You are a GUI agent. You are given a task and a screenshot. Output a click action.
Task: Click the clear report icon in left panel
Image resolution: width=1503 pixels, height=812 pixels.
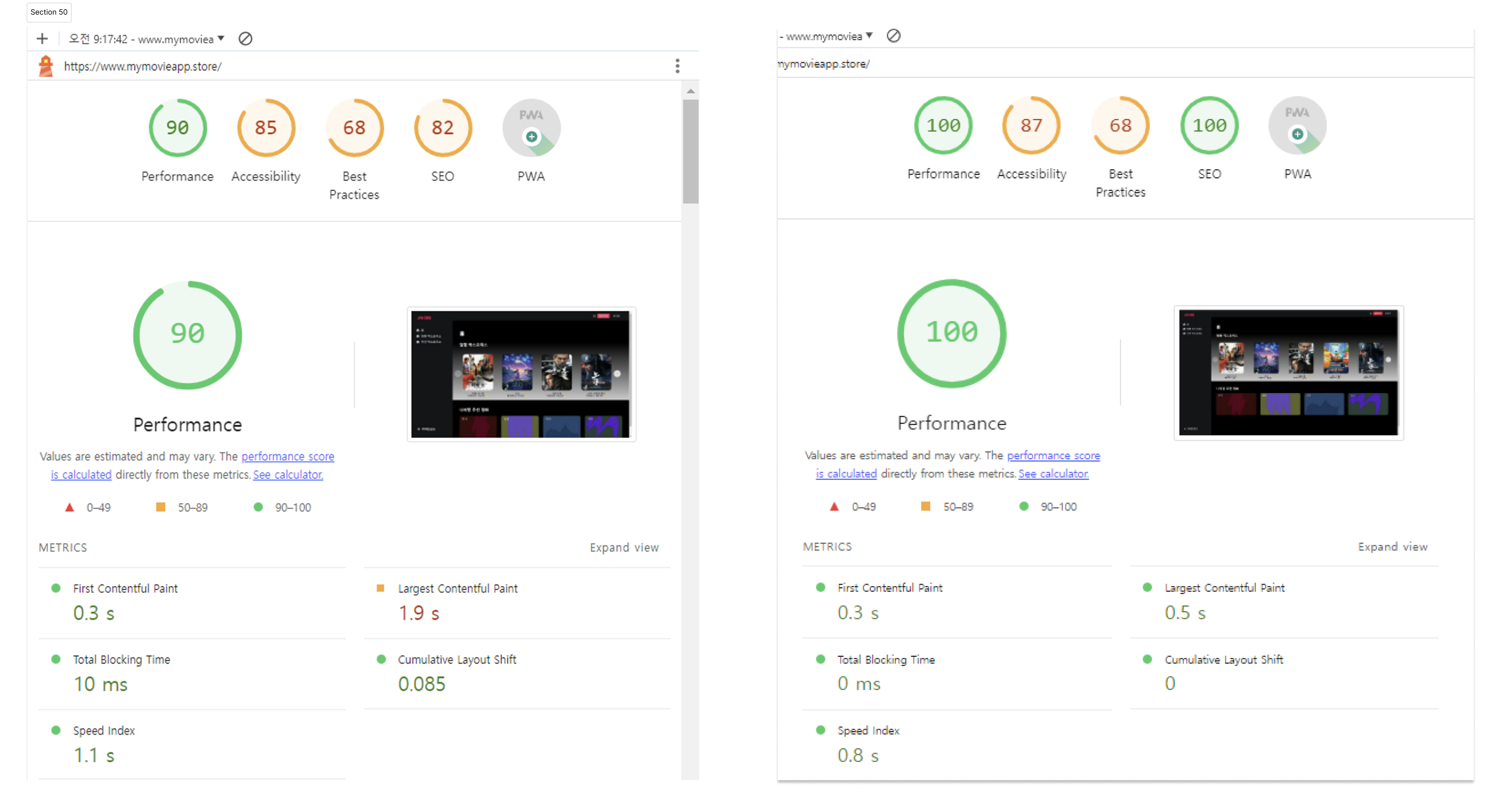[246, 39]
